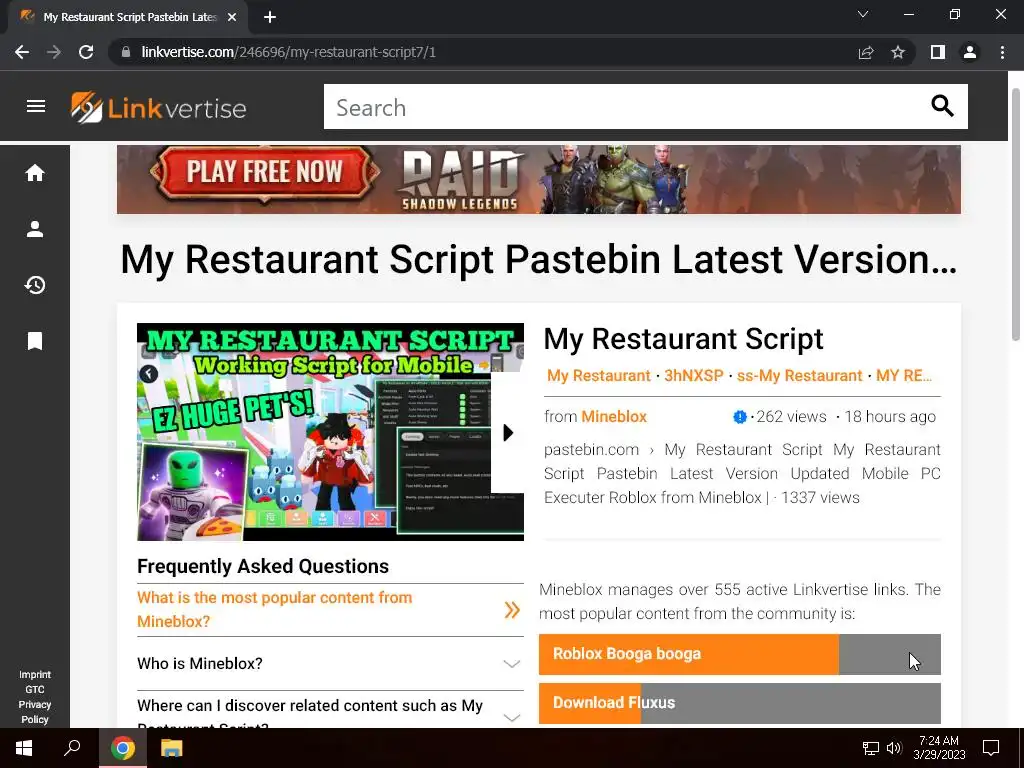Open File Explorer from taskbar
This screenshot has width=1024, height=768.
(x=172, y=748)
